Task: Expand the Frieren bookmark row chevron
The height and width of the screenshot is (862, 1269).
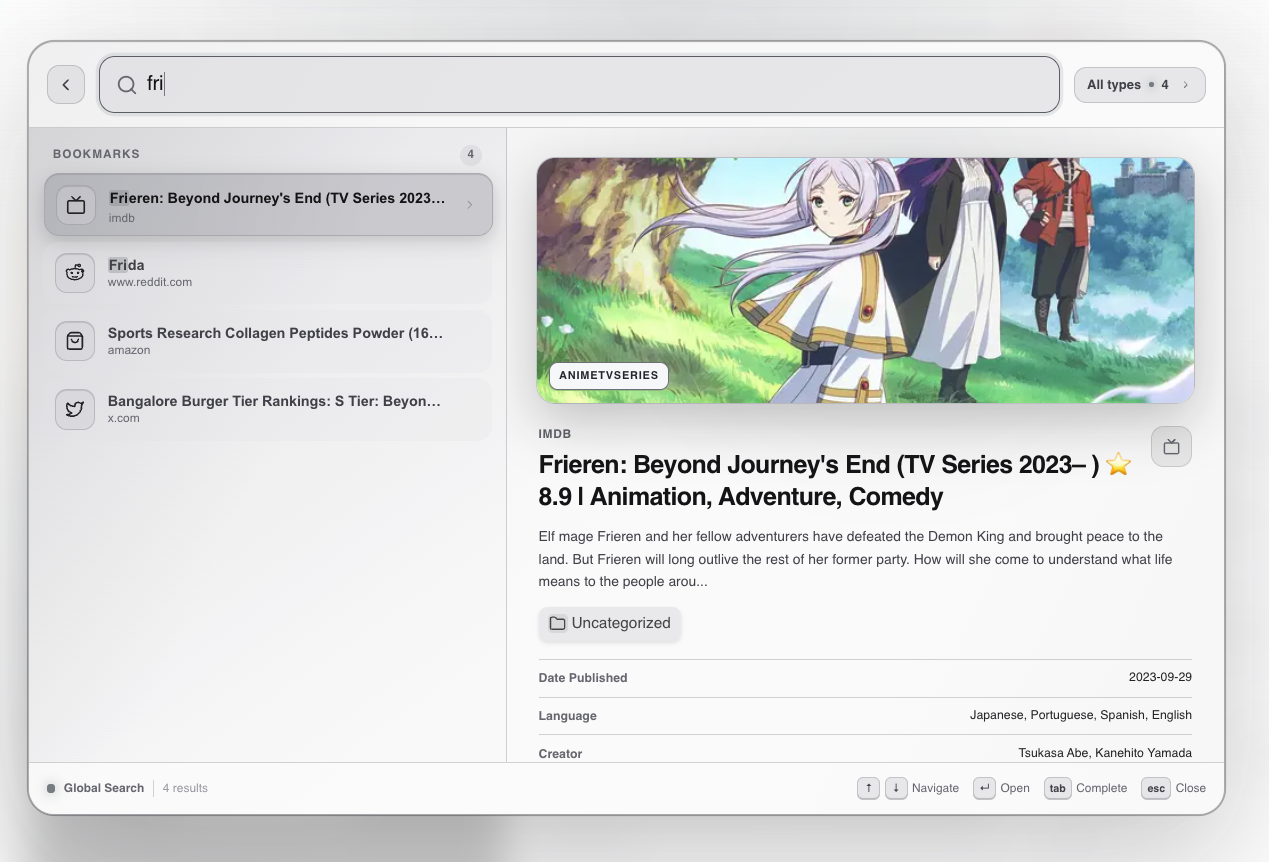Action: click(x=470, y=205)
